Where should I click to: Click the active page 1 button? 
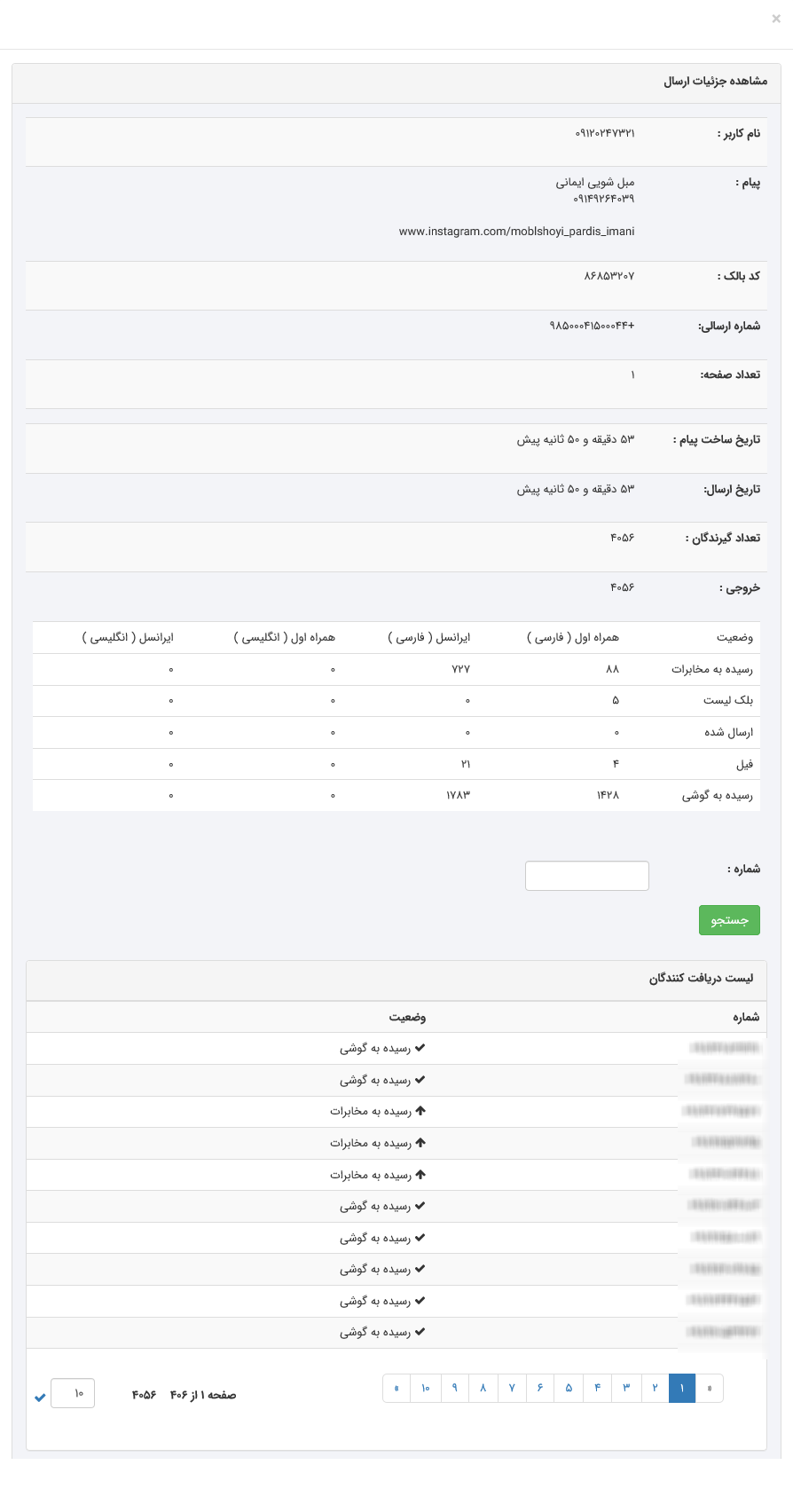(x=682, y=1389)
